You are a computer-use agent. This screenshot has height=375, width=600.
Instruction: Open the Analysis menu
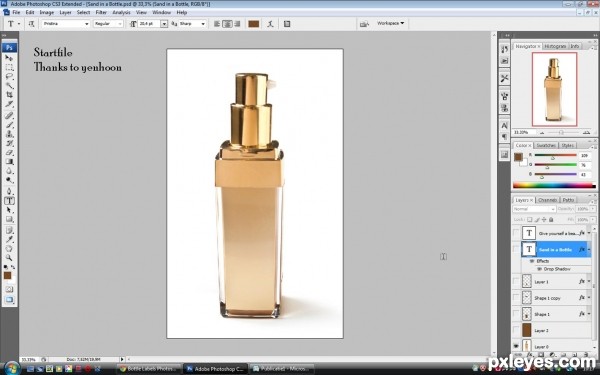pyautogui.click(x=121, y=12)
